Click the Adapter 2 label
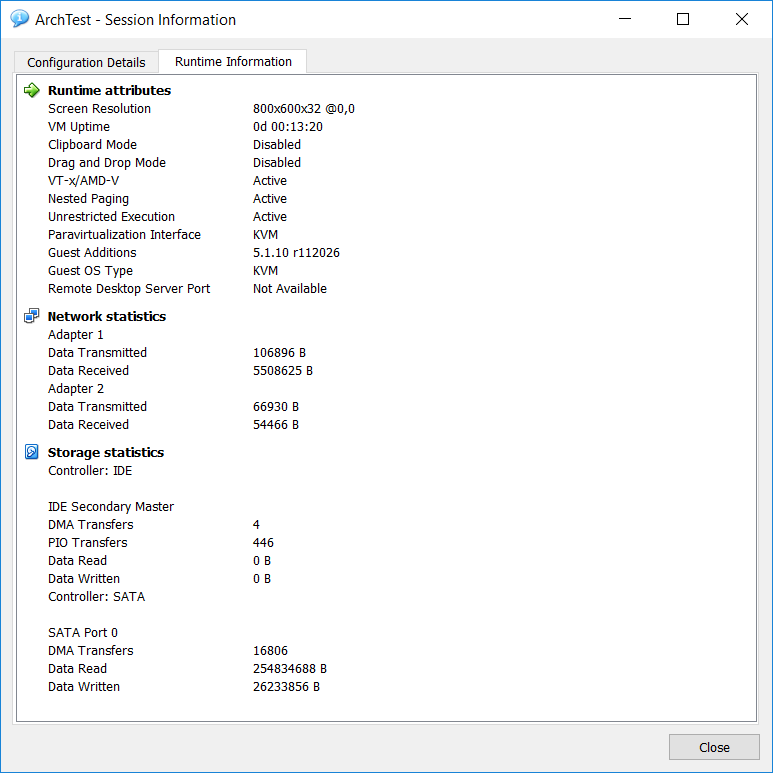This screenshot has width=773, height=773. click(x=76, y=389)
